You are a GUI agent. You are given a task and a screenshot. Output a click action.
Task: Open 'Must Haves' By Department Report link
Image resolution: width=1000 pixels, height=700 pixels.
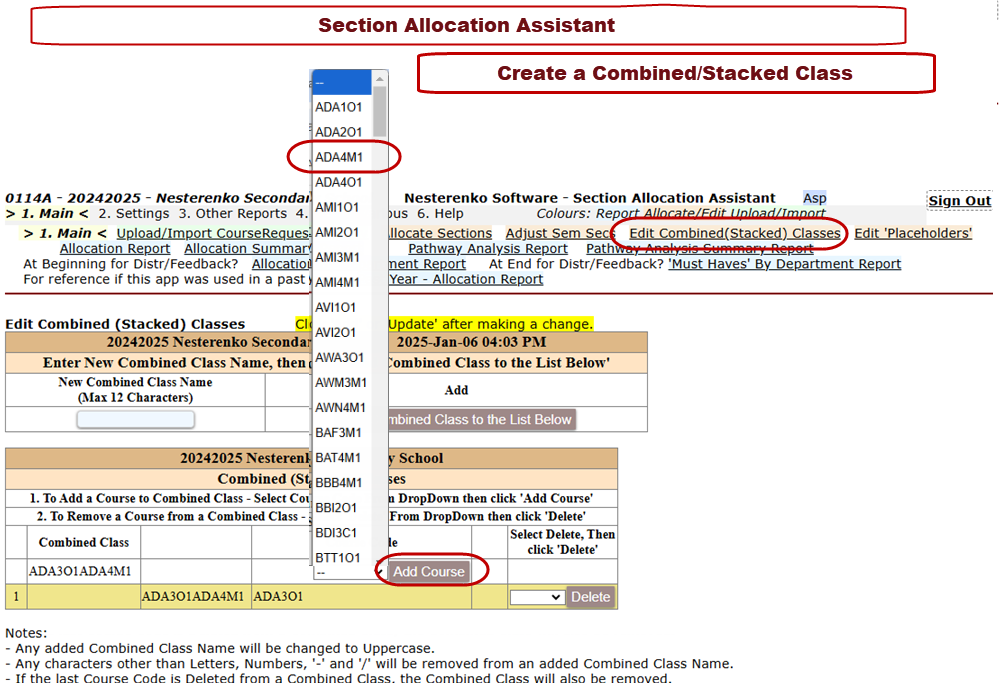[x=784, y=264]
